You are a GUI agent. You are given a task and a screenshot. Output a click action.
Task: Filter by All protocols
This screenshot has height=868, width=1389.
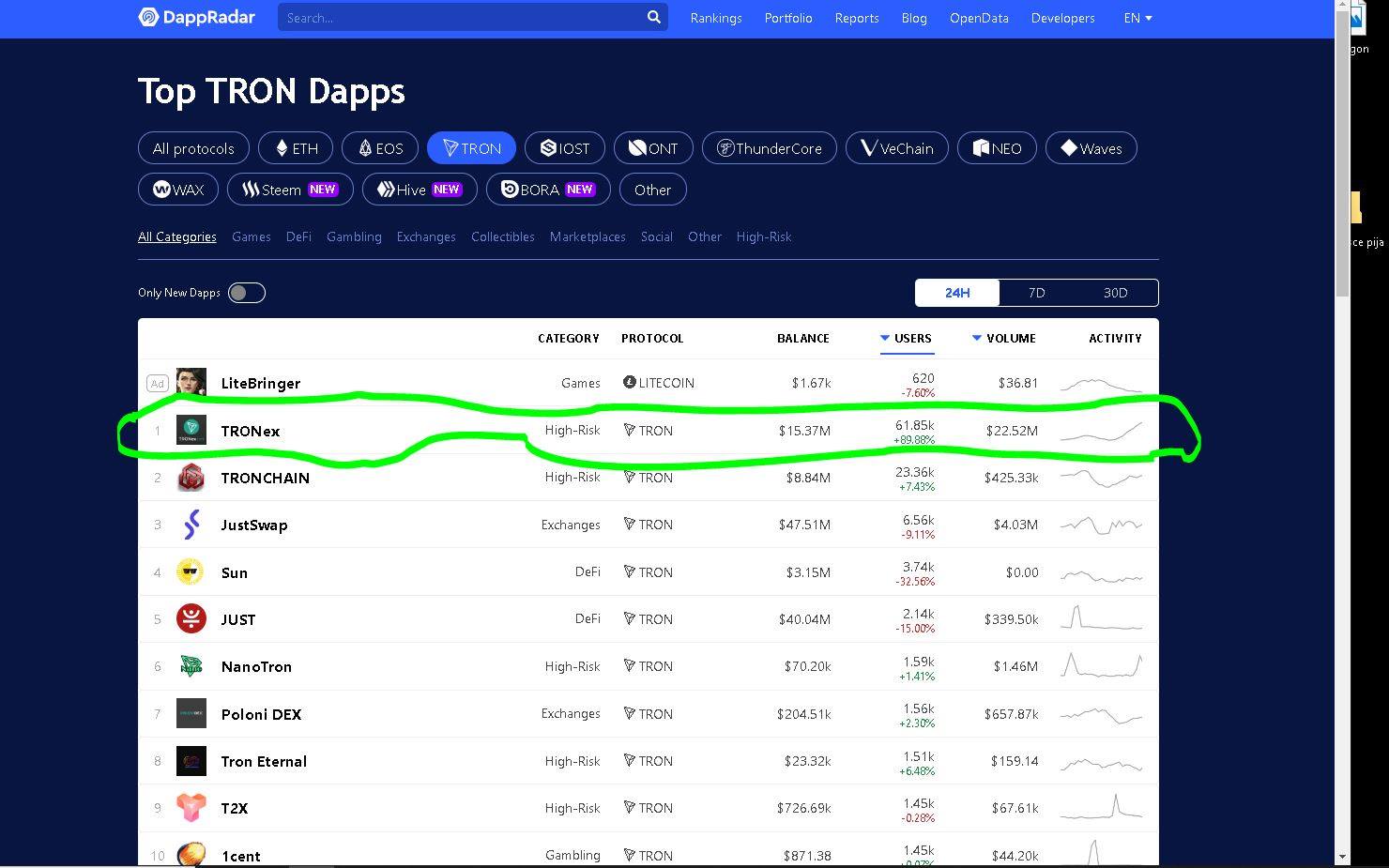(x=193, y=148)
